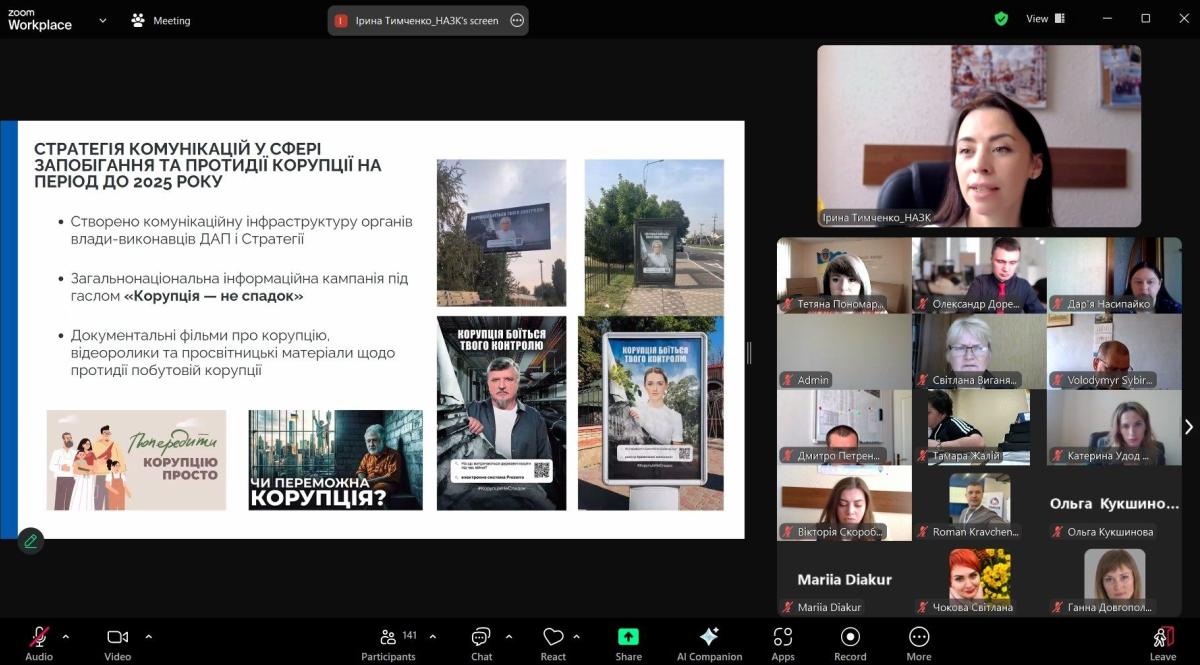Open screen share options ellipsis

[x=517, y=20]
